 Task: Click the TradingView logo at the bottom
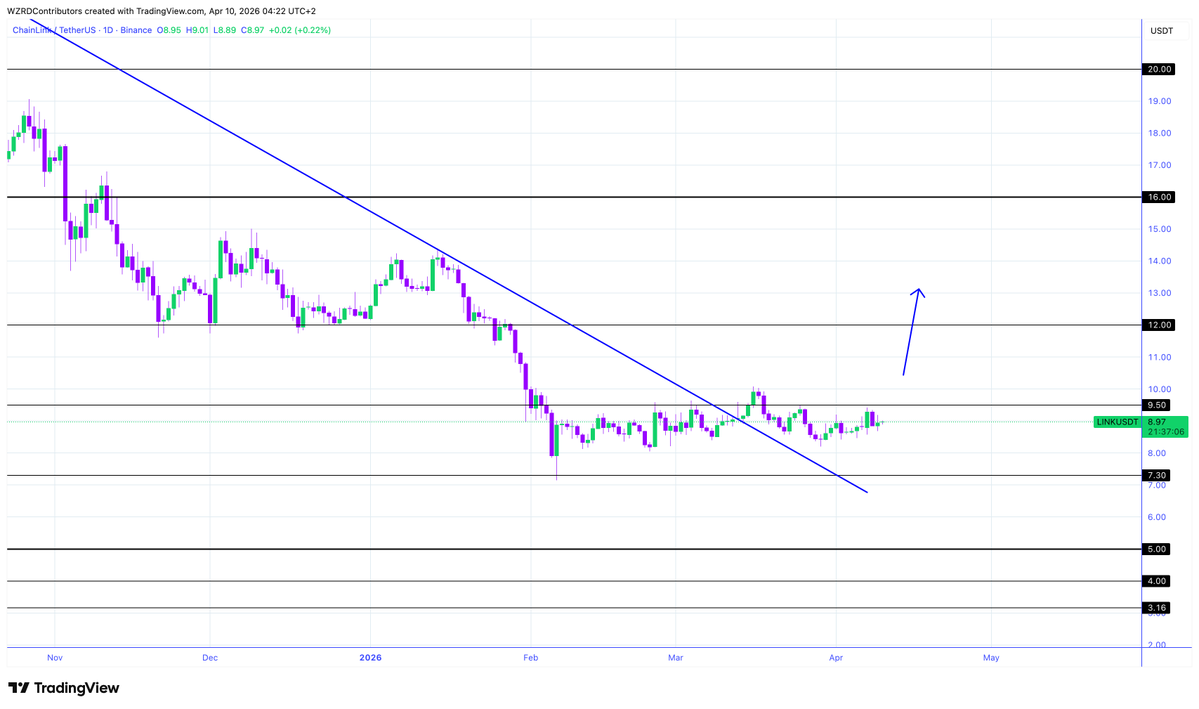click(x=63, y=688)
